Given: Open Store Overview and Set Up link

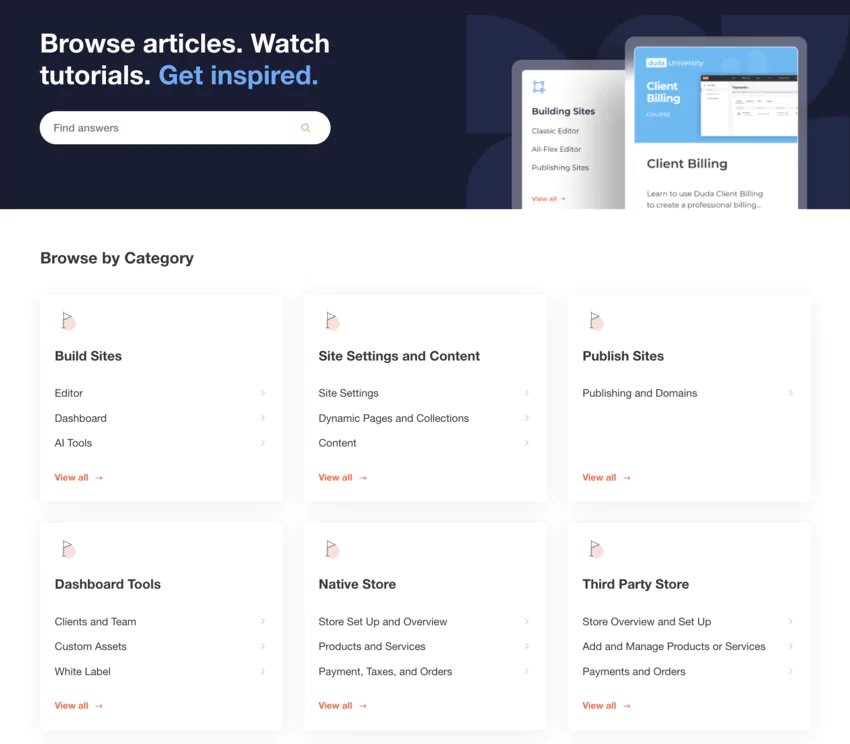Looking at the screenshot, I should point(647,621).
